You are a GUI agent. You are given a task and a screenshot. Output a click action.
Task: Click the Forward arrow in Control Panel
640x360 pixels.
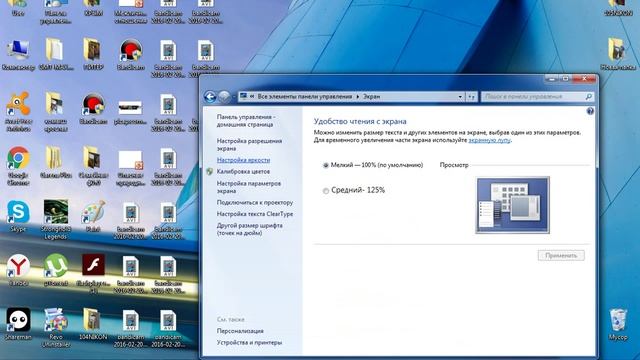pos(224,97)
